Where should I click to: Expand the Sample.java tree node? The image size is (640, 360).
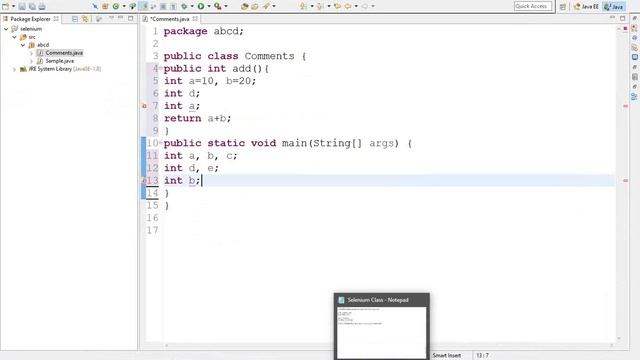31,61
